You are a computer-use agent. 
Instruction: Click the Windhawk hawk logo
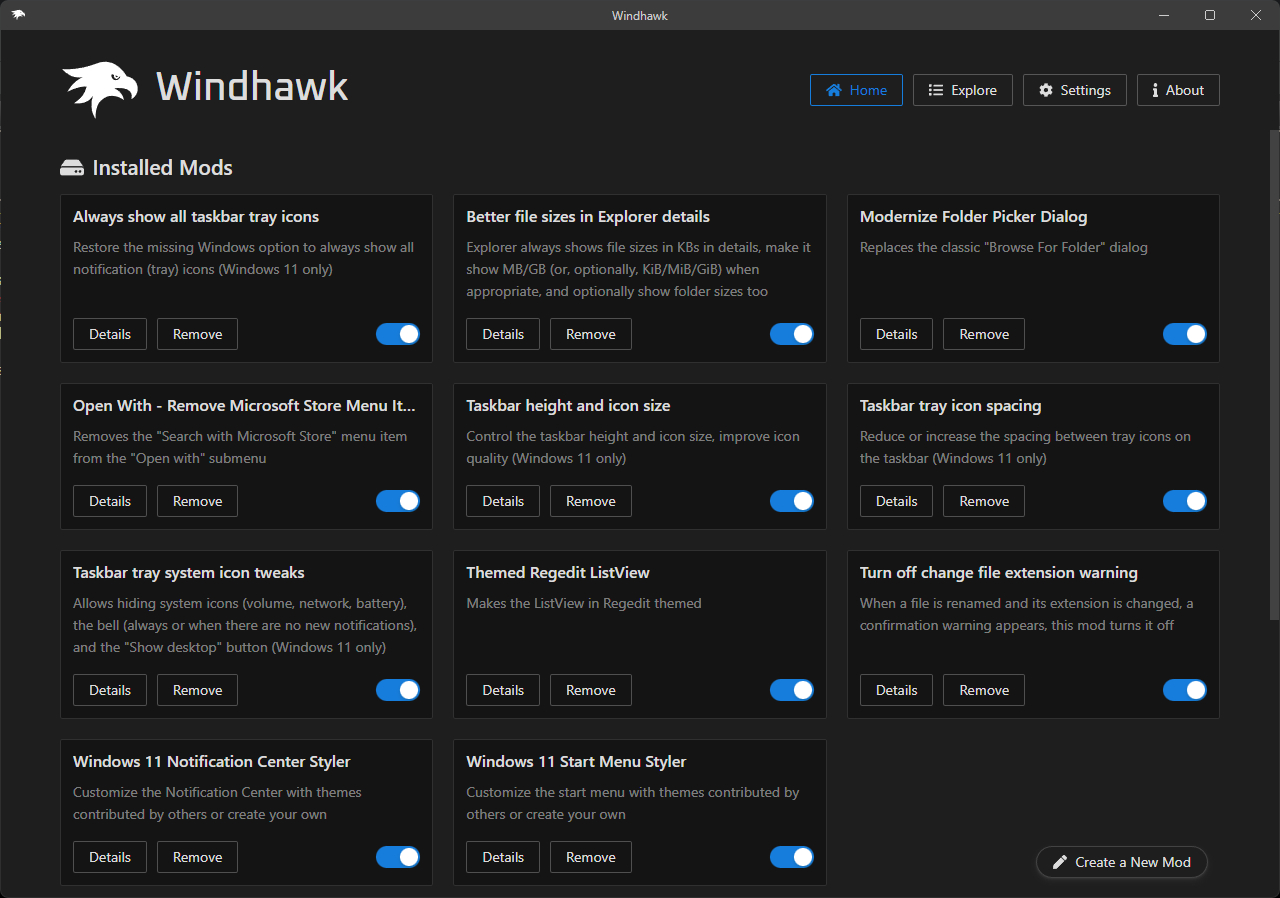point(100,89)
